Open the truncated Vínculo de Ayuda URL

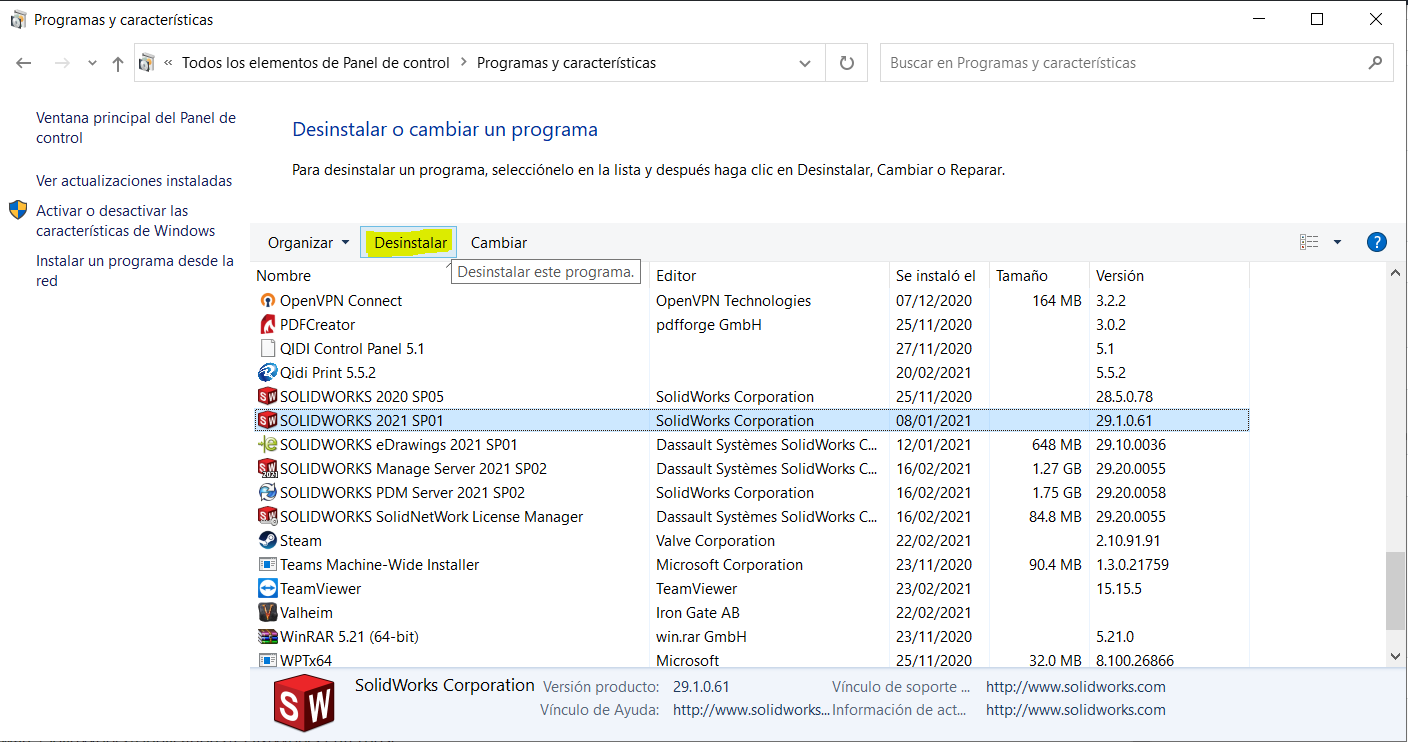[751, 710]
